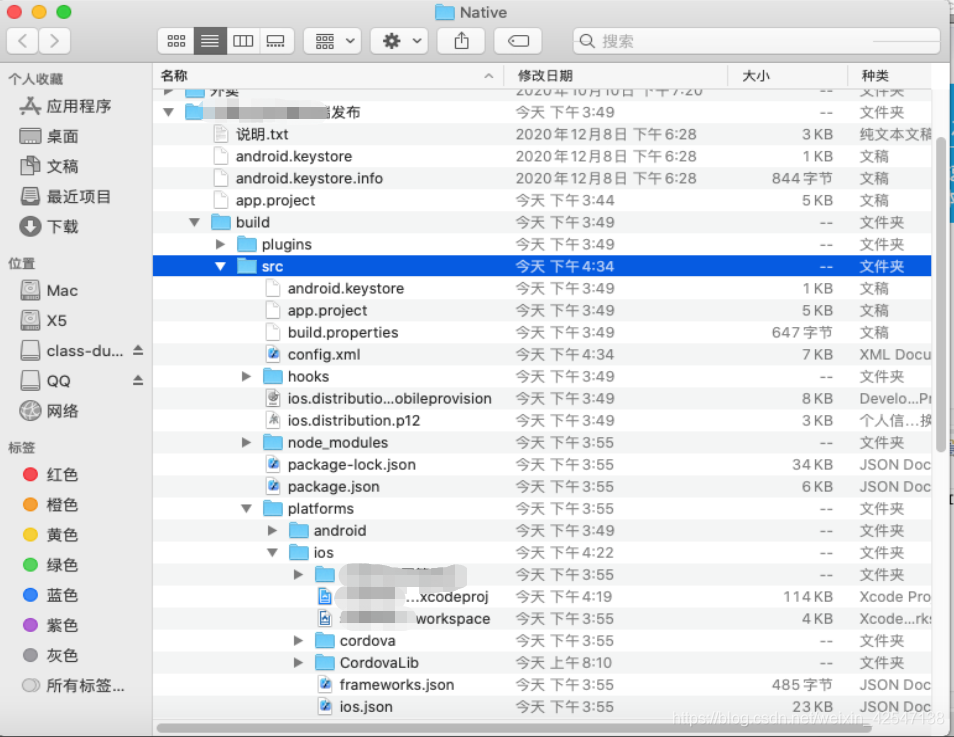Image resolution: width=954 pixels, height=737 pixels.
Task: Click the edit tags button
Action: point(518,41)
